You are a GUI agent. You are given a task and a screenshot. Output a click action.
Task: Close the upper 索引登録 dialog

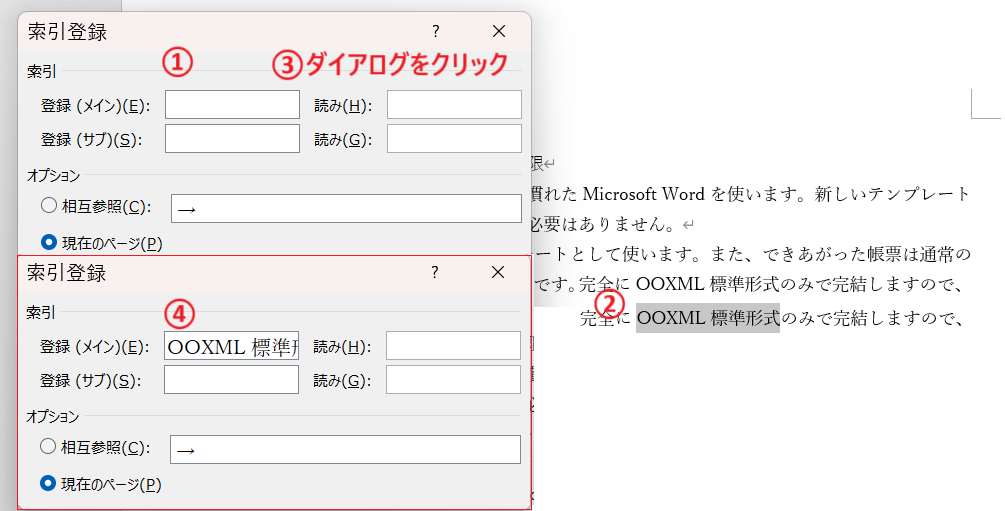coord(499,32)
